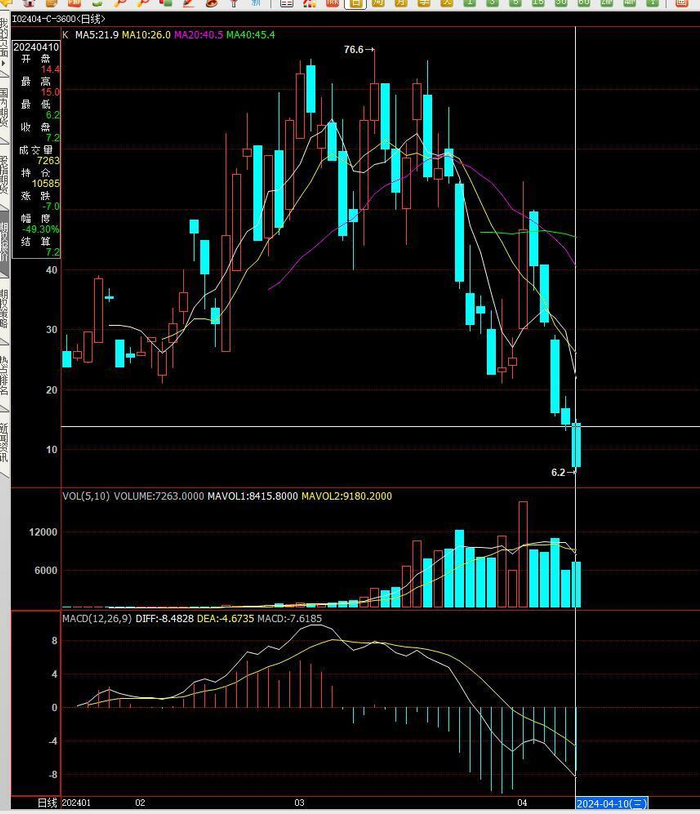The width and height of the screenshot is (700, 814).
Task: Click the MA20:40.5 indicator label
Action: click(x=198, y=35)
